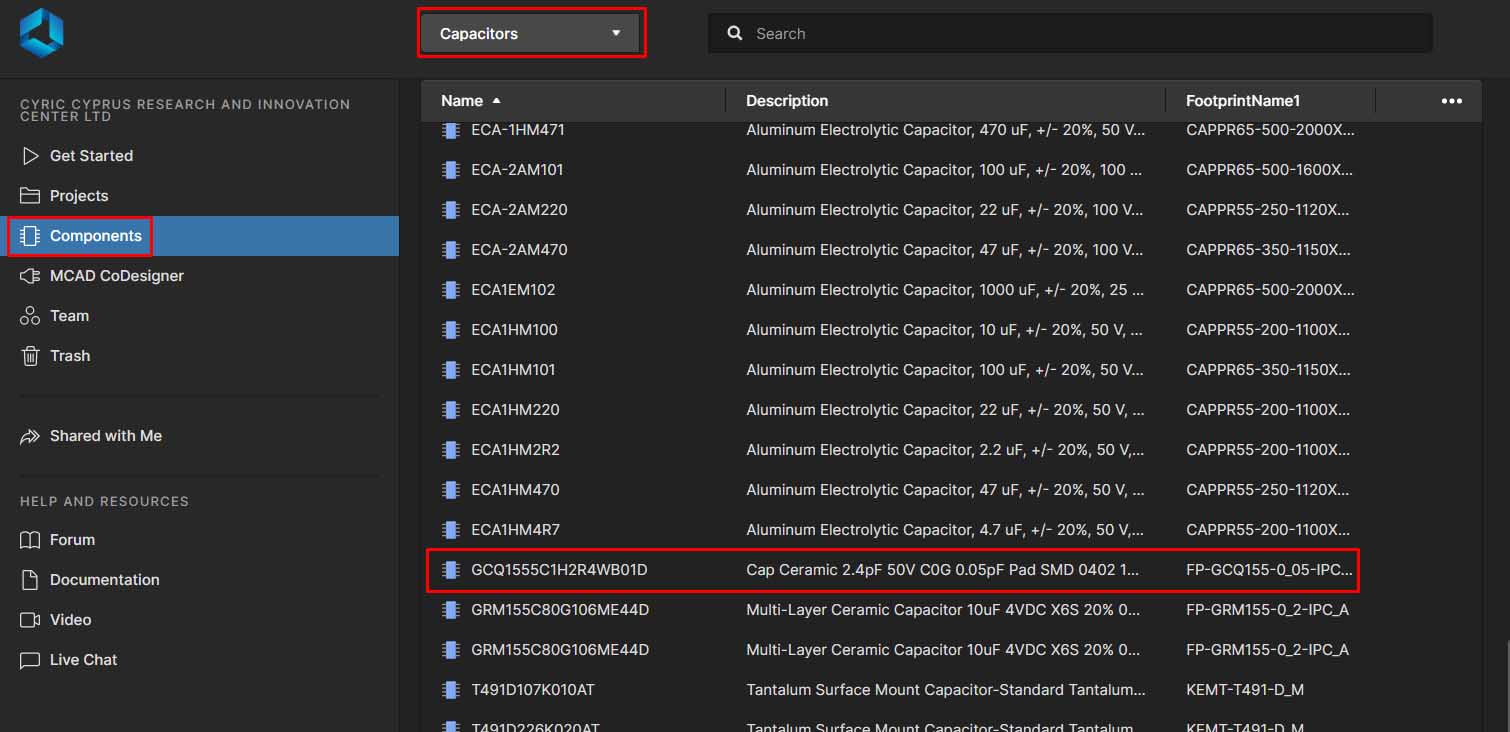Click the Team people icon

(x=30, y=316)
